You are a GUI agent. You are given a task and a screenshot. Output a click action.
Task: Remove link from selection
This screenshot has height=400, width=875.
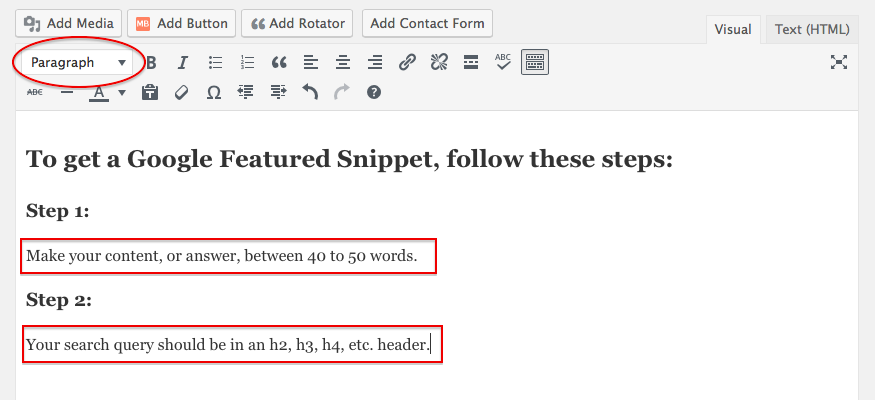(439, 62)
